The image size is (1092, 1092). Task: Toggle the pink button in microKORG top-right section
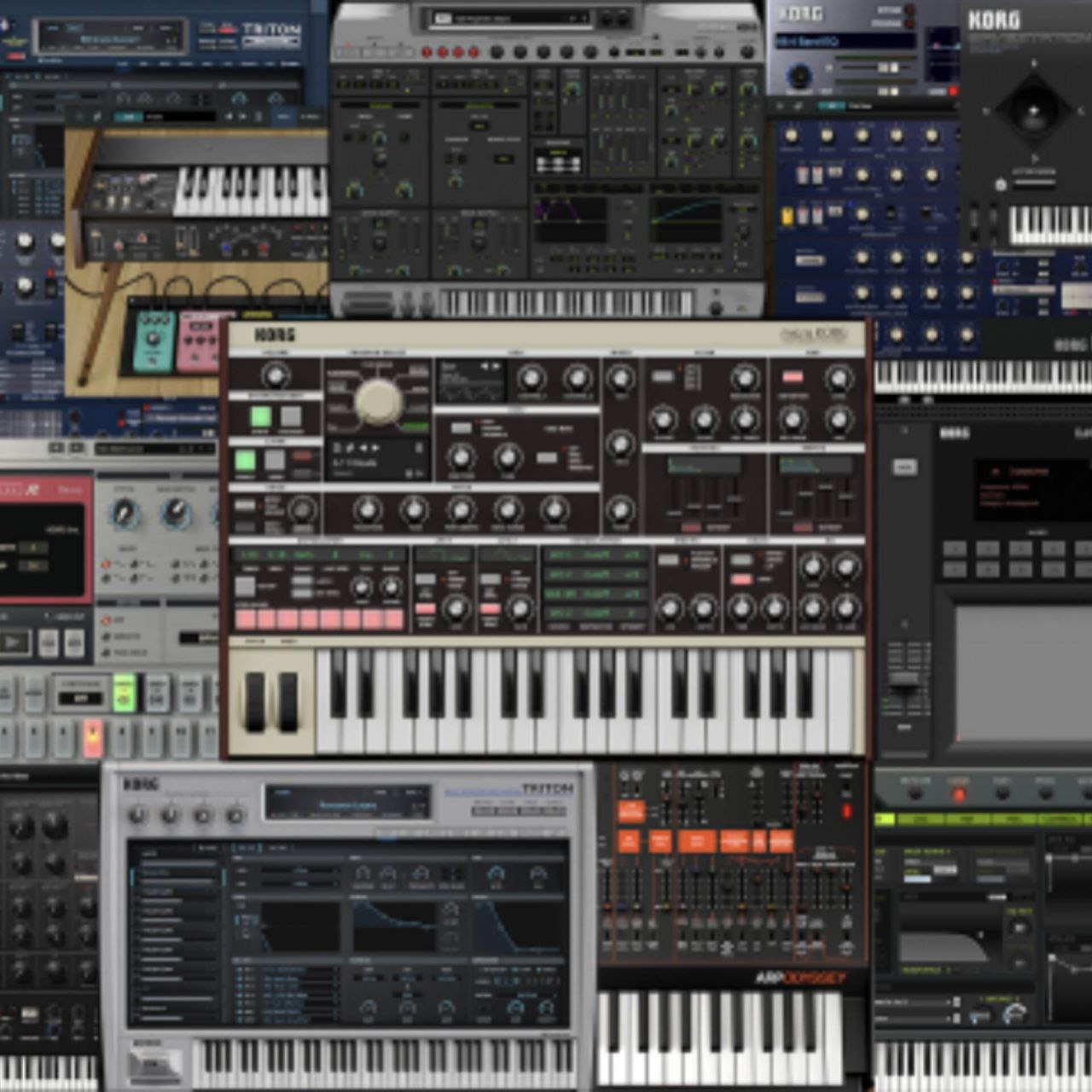tap(793, 376)
